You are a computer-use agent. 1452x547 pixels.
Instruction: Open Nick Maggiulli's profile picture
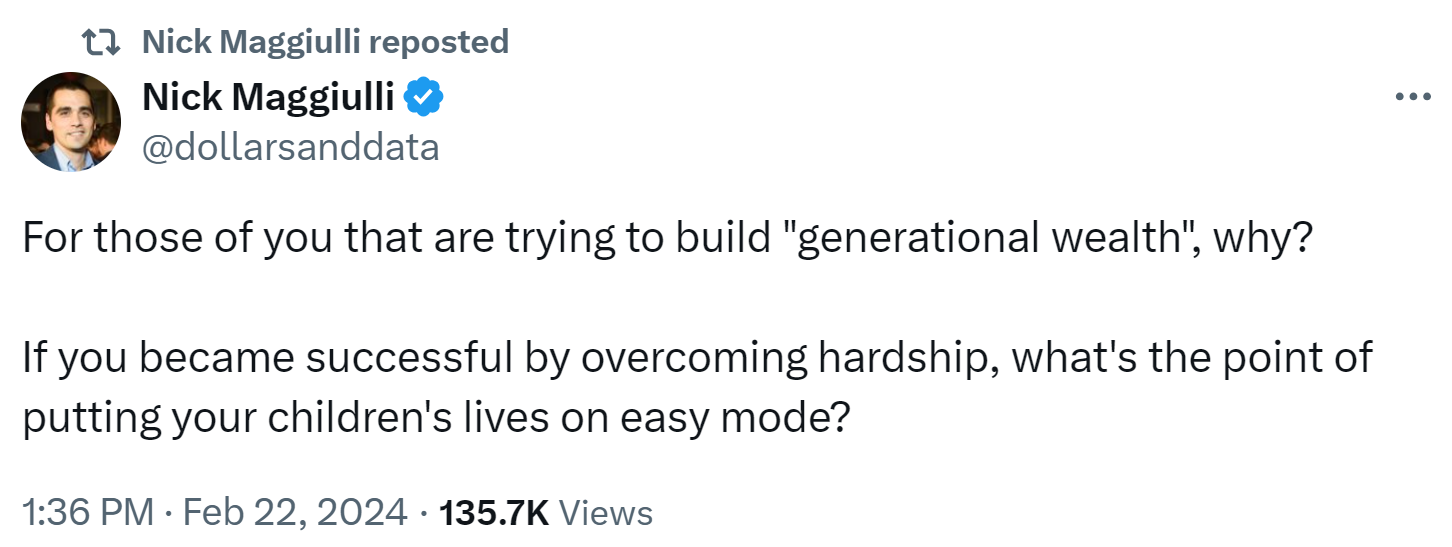tap(71, 122)
